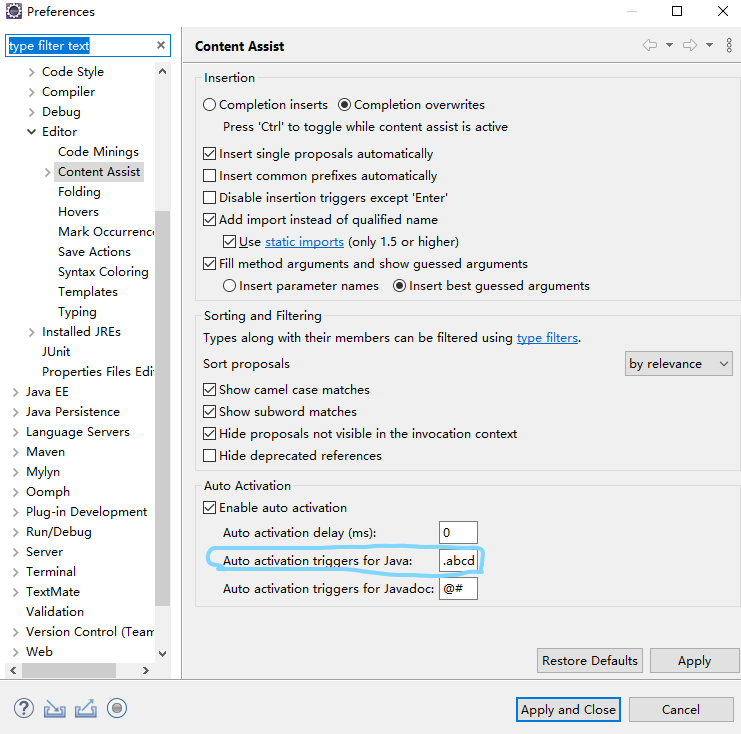Click the Eclipse Preferences window icon
The height and width of the screenshot is (734, 741).
click(x=14, y=11)
